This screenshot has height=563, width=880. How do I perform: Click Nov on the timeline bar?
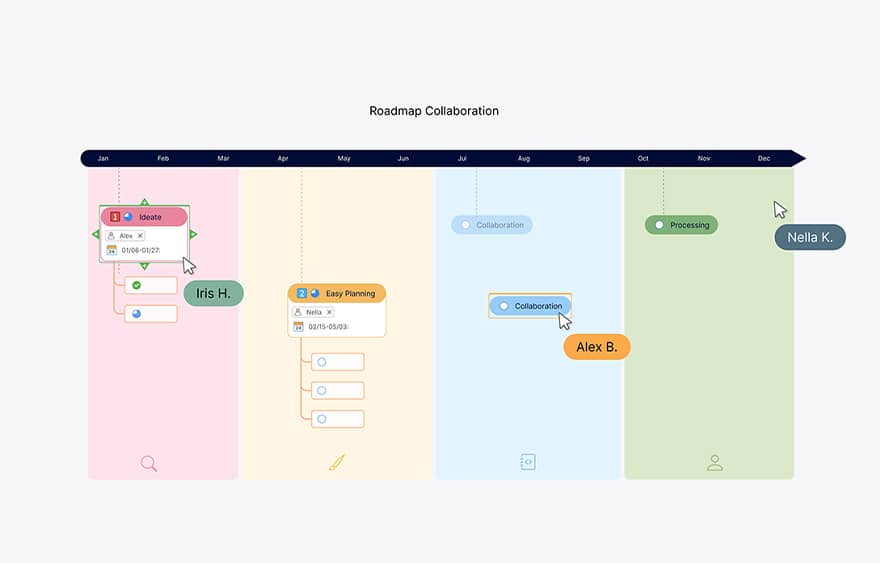tap(704, 158)
